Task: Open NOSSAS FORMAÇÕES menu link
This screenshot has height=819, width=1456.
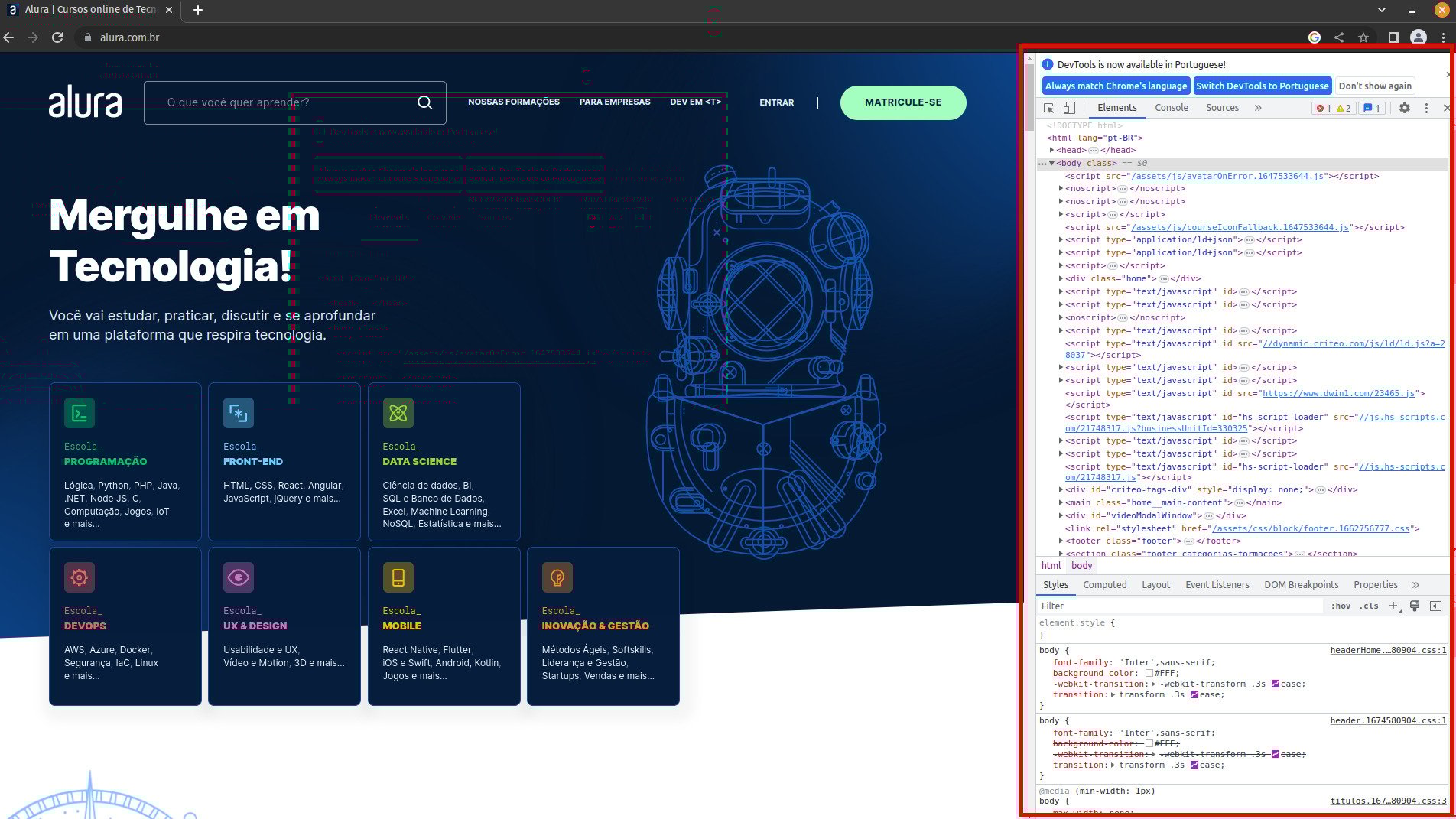Action: pyautogui.click(x=514, y=102)
